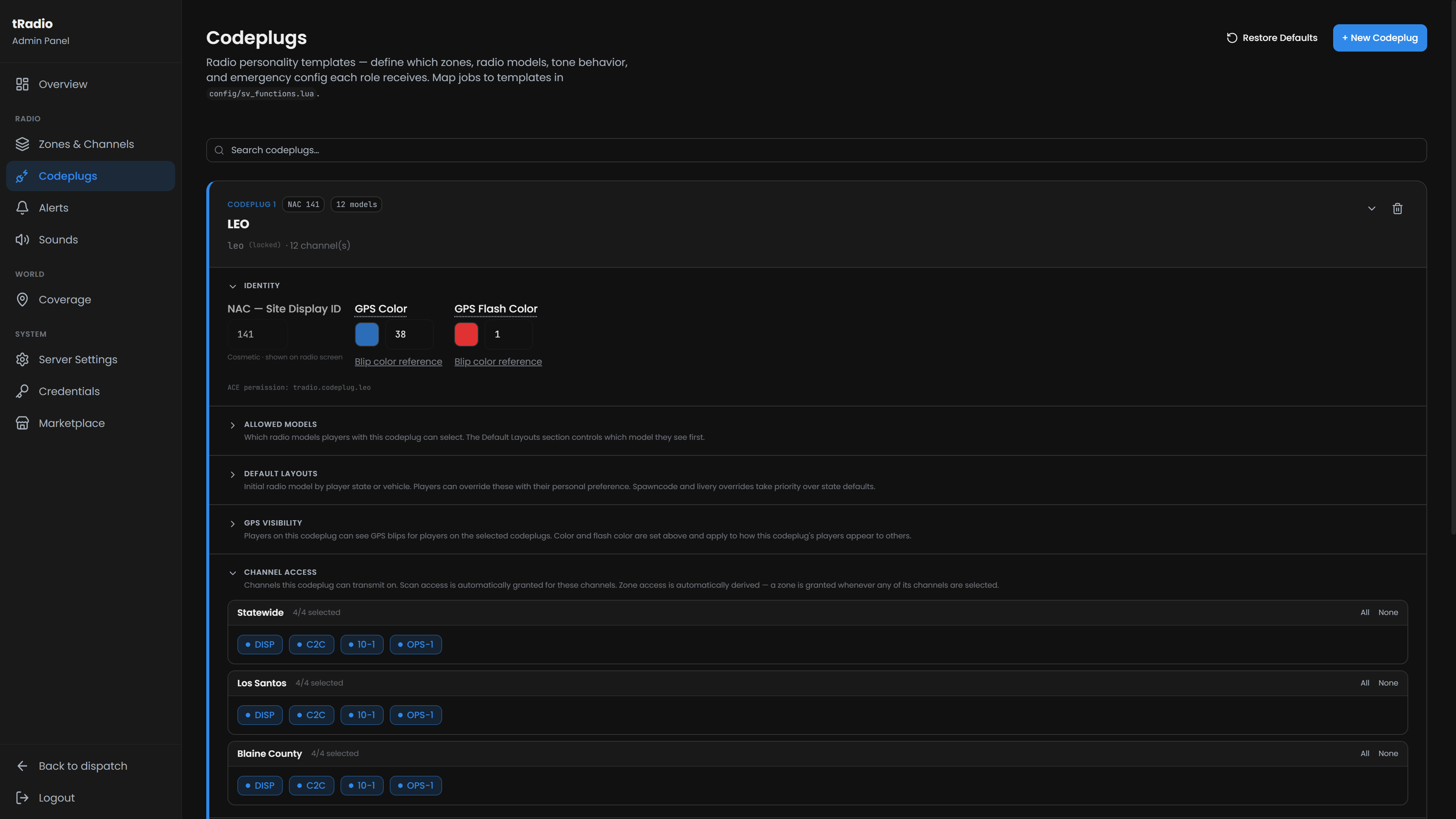
Task: Click the blue GPS Color swatch
Action: pyautogui.click(x=367, y=334)
